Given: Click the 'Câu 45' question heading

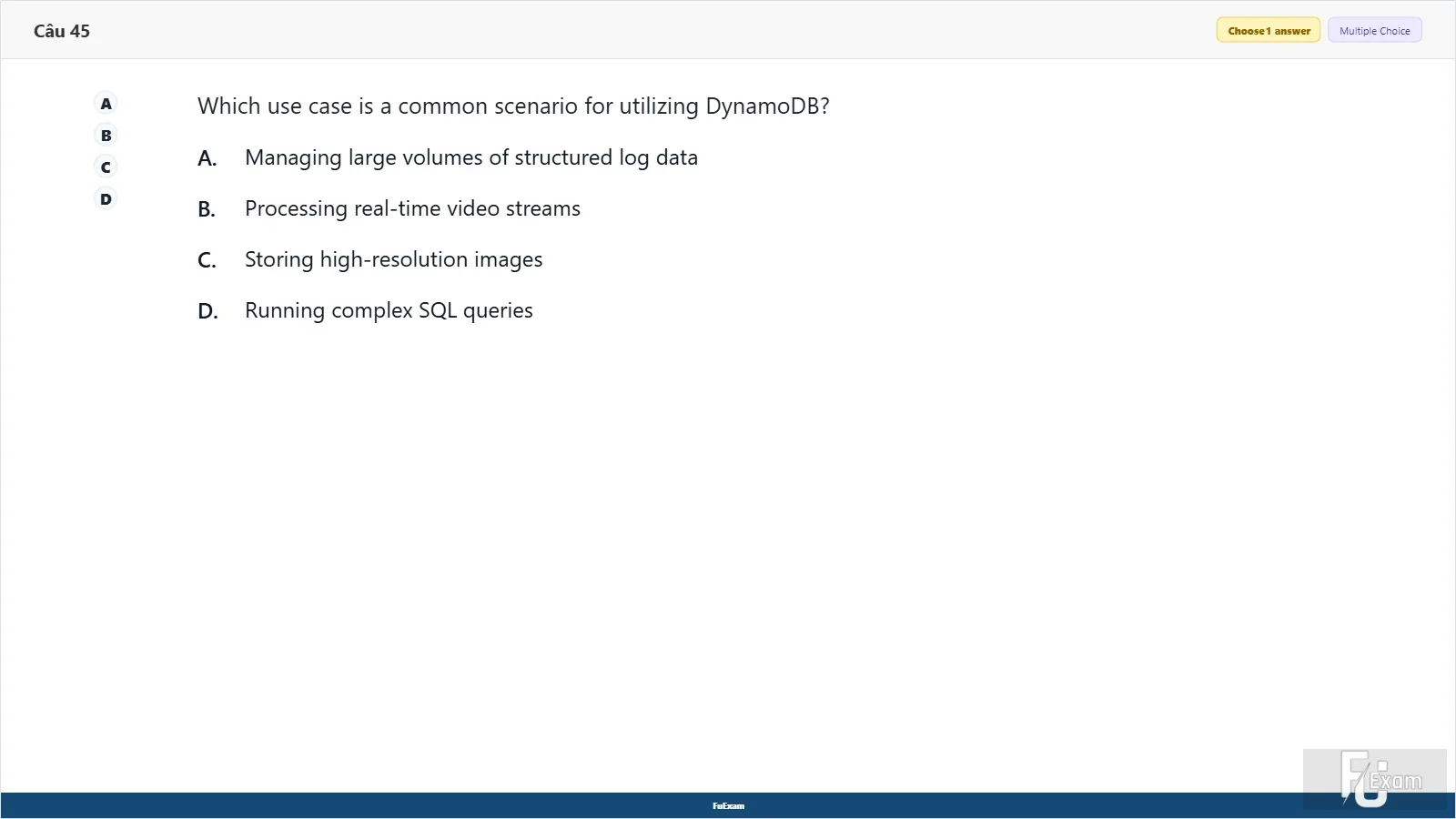Looking at the screenshot, I should pyautogui.click(x=62, y=31).
